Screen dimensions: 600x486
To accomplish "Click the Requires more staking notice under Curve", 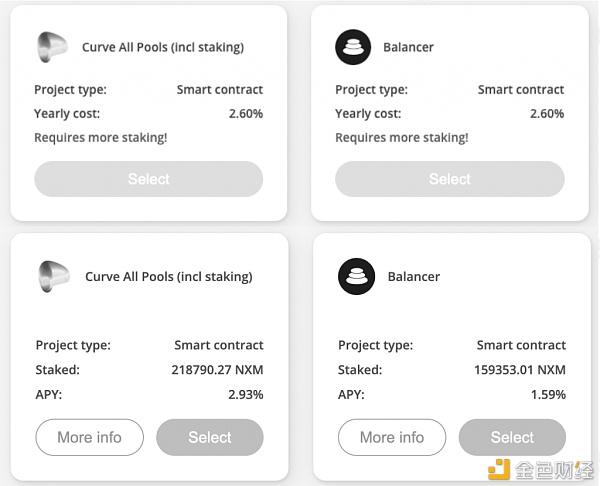I will (x=101, y=137).
